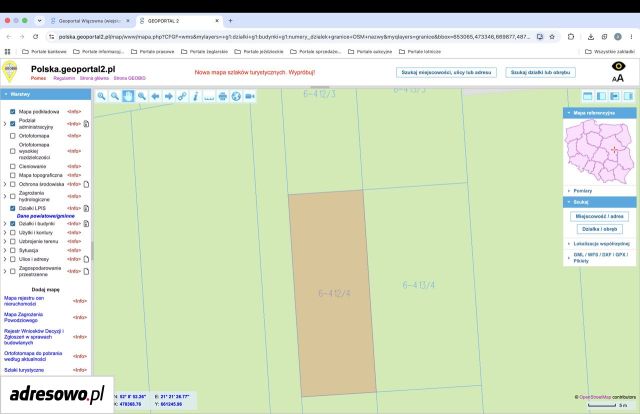Click the globe icon in map toolbar
Viewport: 640px width, 414px height.
coord(236,96)
